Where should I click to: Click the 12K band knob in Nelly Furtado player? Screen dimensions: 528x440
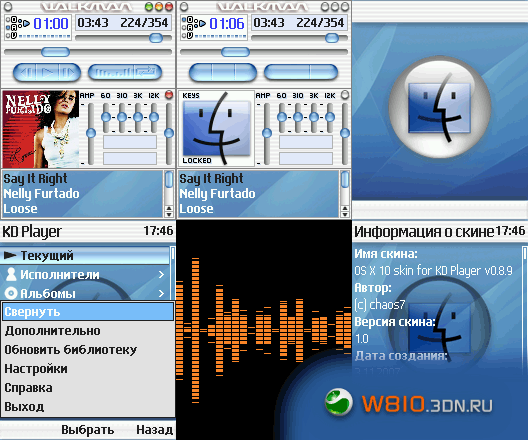pyautogui.click(x=154, y=117)
